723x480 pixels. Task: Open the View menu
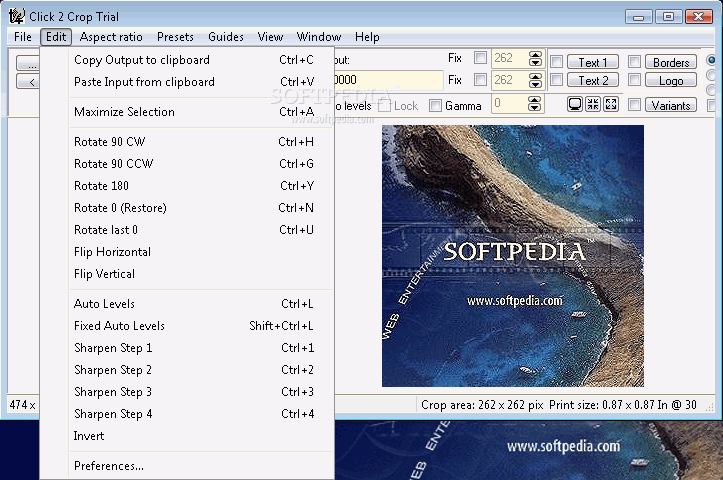point(270,37)
